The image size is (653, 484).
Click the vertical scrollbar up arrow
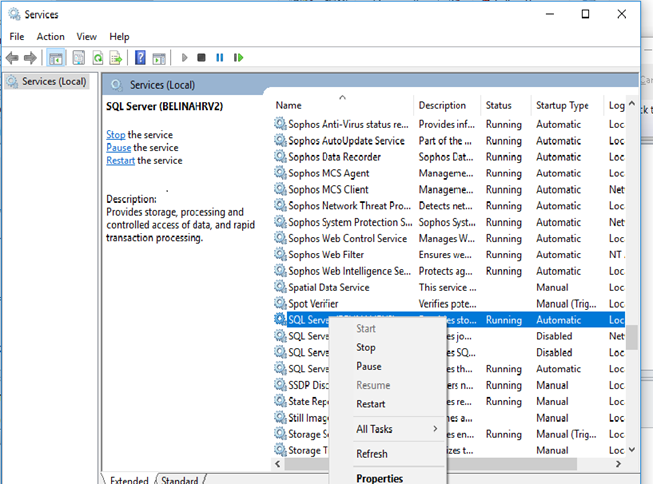[x=632, y=103]
